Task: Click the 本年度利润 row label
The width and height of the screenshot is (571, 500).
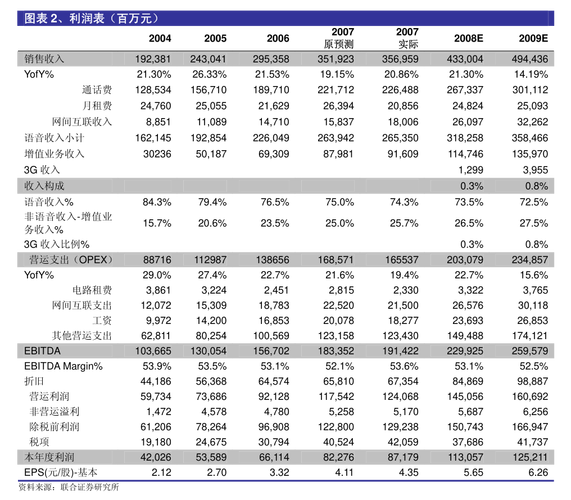Action: (x=49, y=457)
